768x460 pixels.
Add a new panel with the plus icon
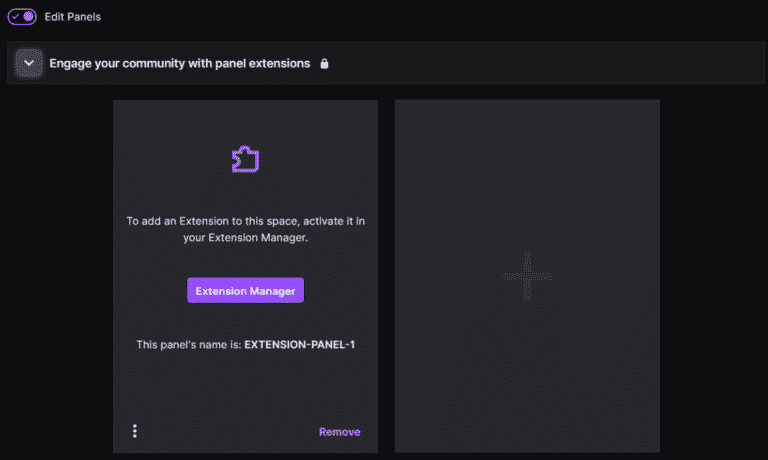[528, 276]
